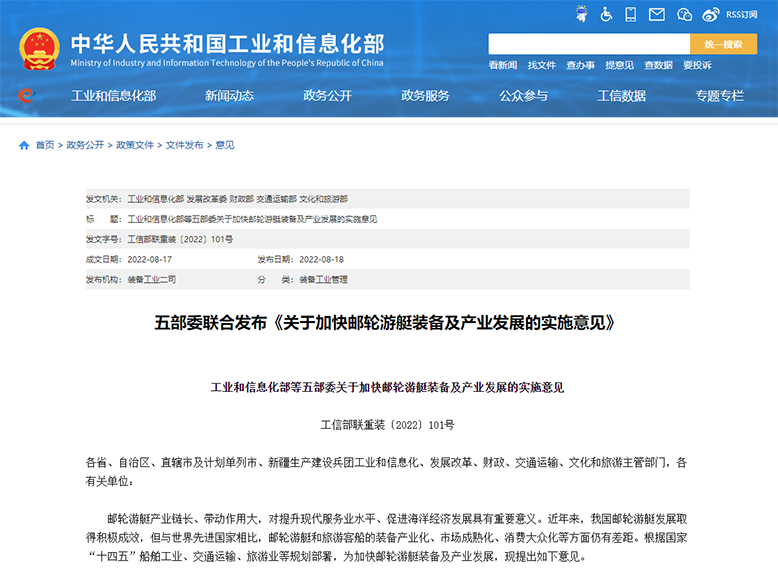The image size is (778, 579).
Task: Select the 找文件 search shortcut
Action: coord(541,65)
